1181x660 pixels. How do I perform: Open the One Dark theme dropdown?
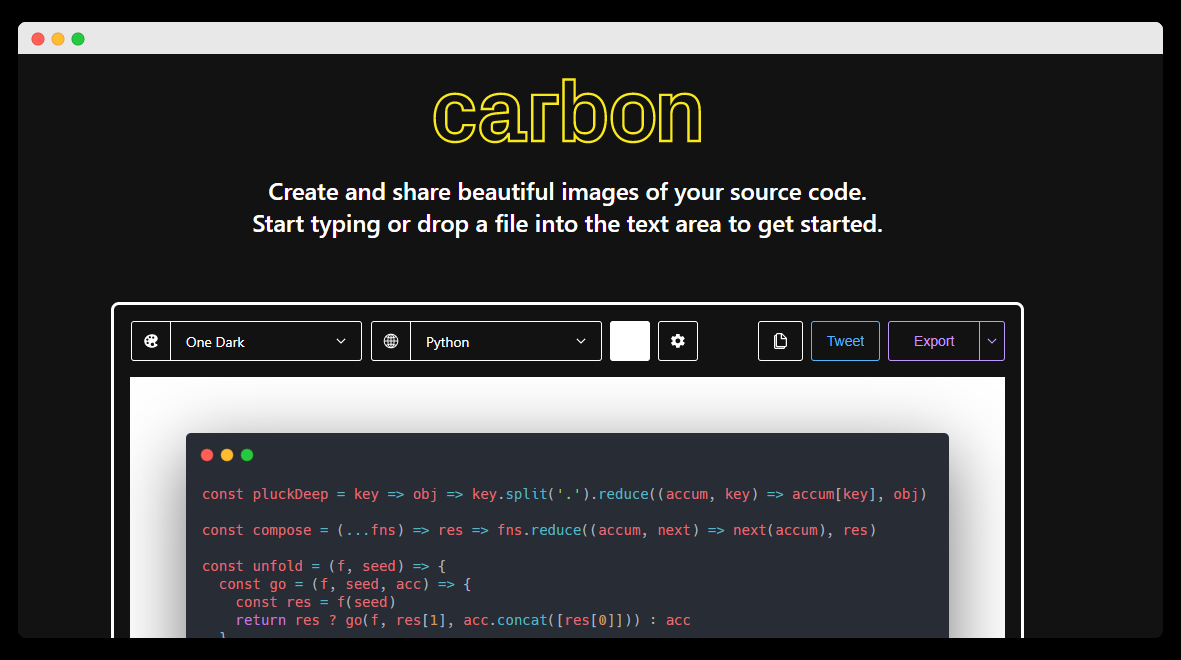tap(266, 341)
